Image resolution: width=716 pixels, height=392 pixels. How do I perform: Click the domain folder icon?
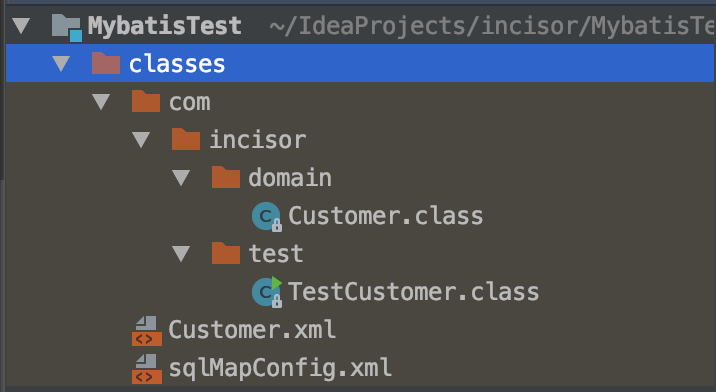pyautogui.click(x=226, y=177)
